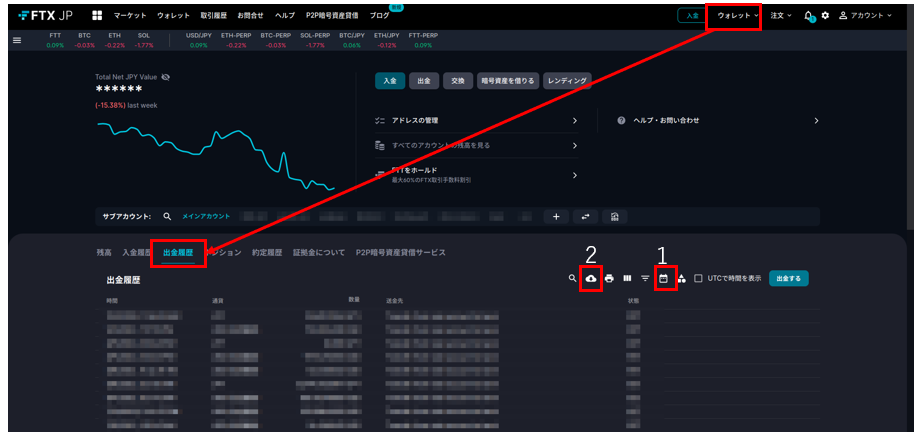Image resolution: width=922 pixels, height=436 pixels.
Task: Select the 出金履歴 tab
Action: coord(178,252)
